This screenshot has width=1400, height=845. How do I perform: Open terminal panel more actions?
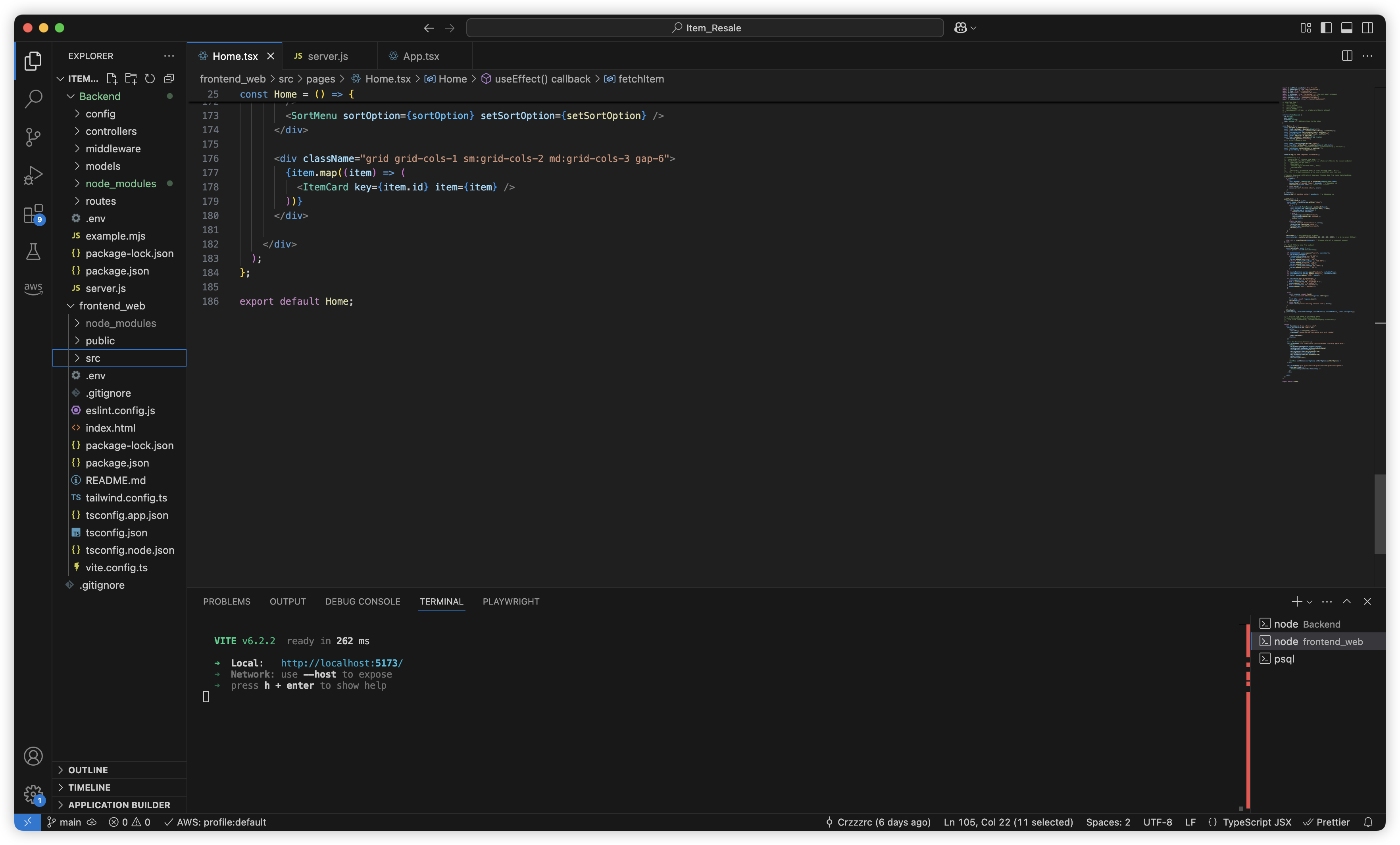(x=1327, y=601)
